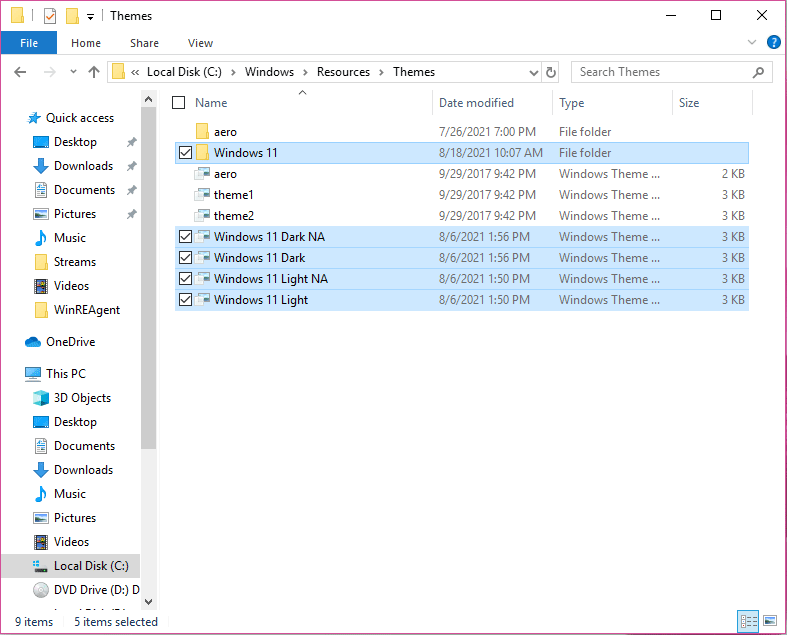Select the aero theme file icon
The image size is (787, 635).
tap(202, 174)
